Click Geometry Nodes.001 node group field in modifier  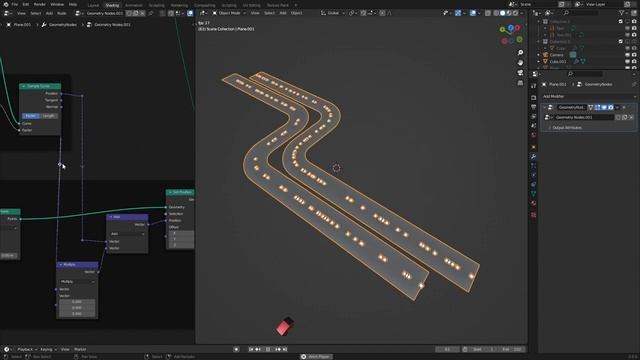coord(584,117)
